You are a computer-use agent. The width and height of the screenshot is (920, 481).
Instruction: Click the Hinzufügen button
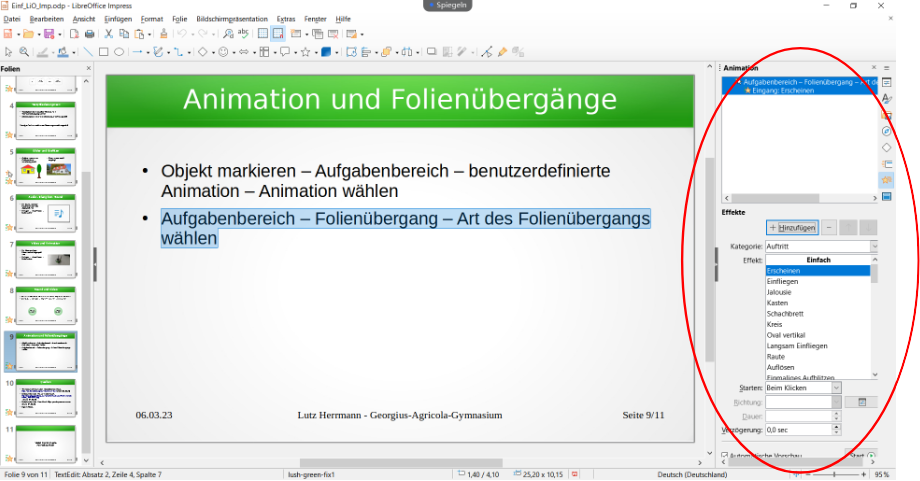point(791,227)
